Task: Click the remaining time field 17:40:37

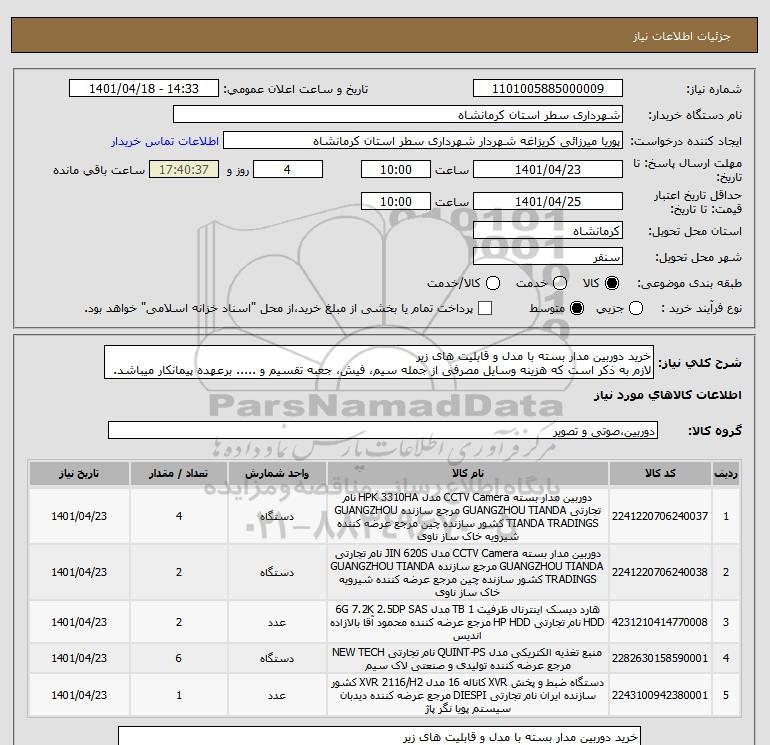Action: click(x=184, y=169)
